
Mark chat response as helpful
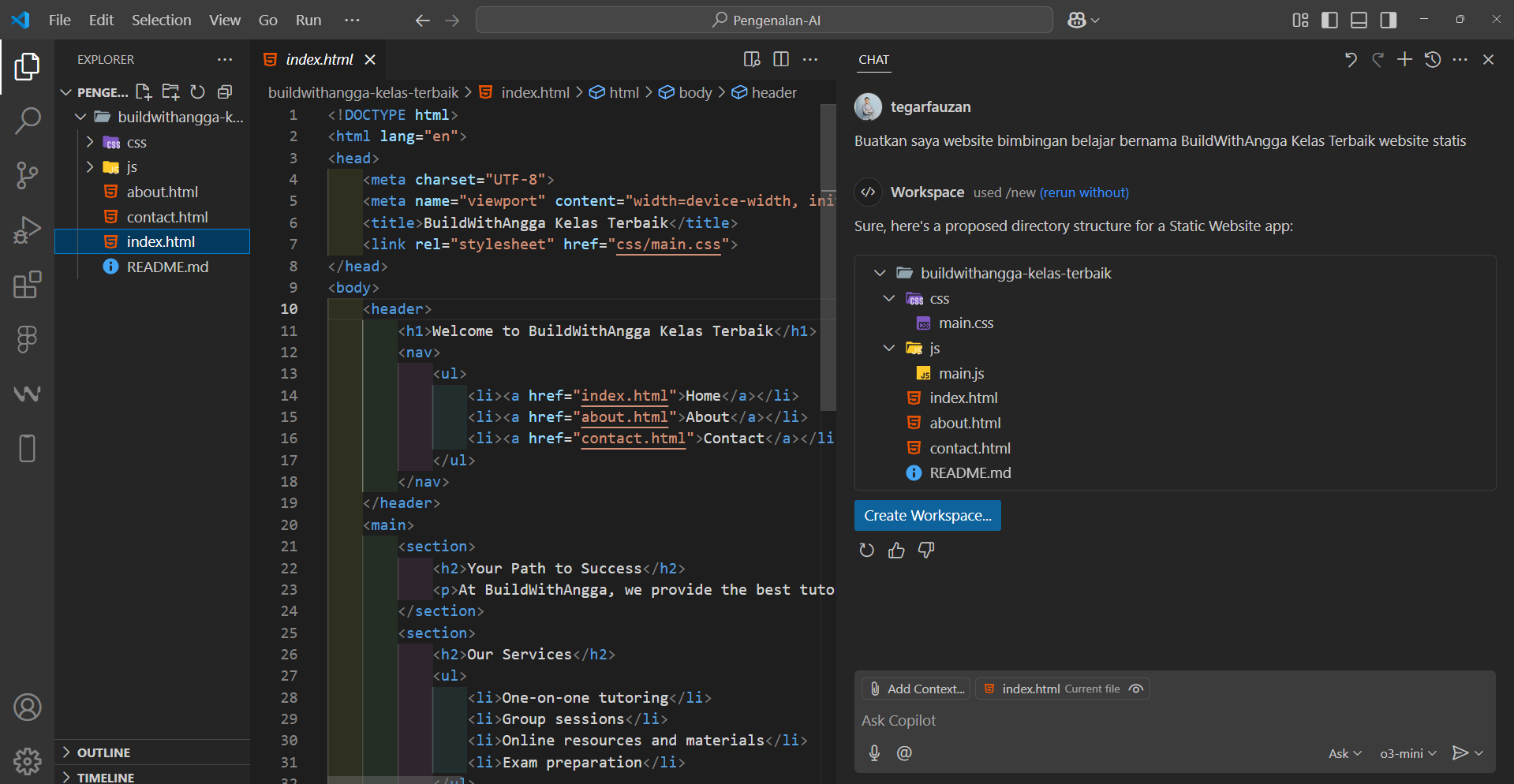click(x=896, y=551)
